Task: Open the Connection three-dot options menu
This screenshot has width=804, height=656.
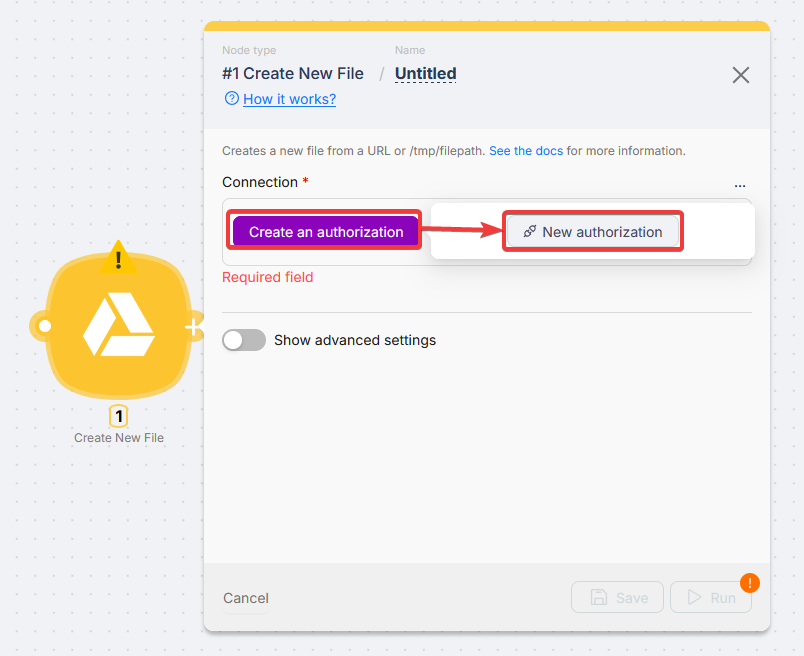Action: pyautogui.click(x=739, y=185)
